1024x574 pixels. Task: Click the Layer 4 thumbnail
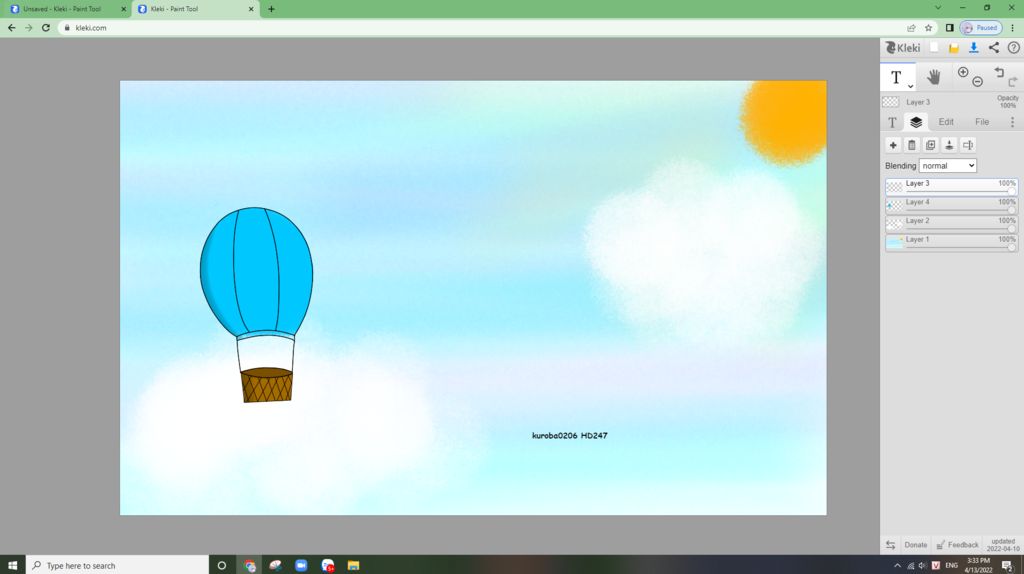tap(894, 206)
